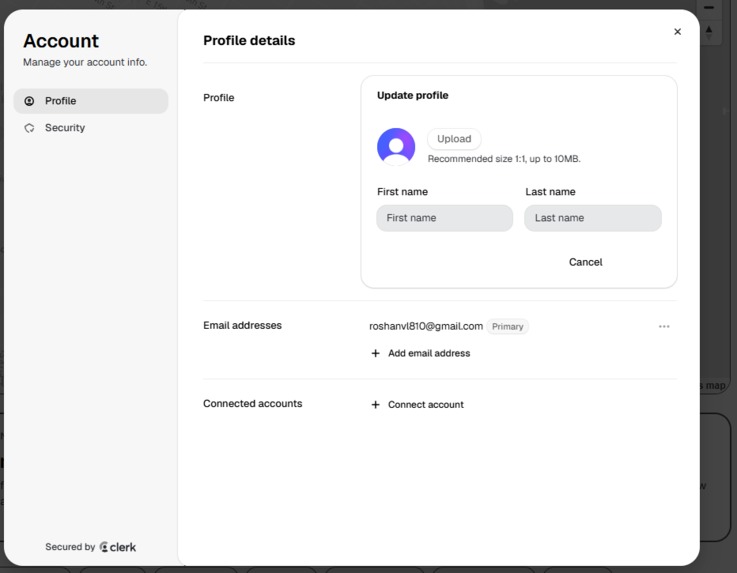Click the Update profile heading

(x=413, y=95)
